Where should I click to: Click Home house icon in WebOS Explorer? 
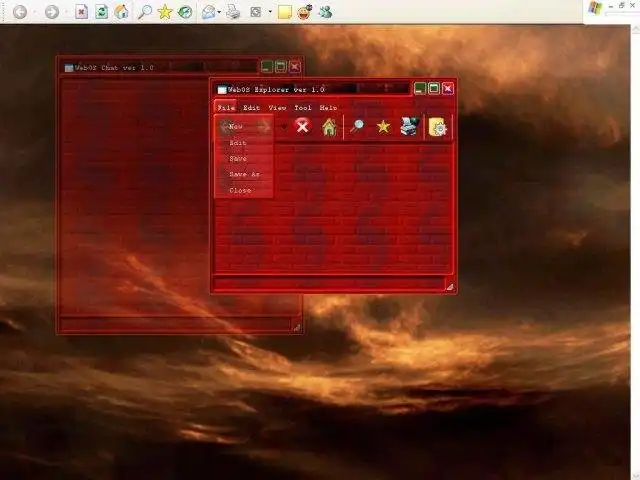point(329,127)
